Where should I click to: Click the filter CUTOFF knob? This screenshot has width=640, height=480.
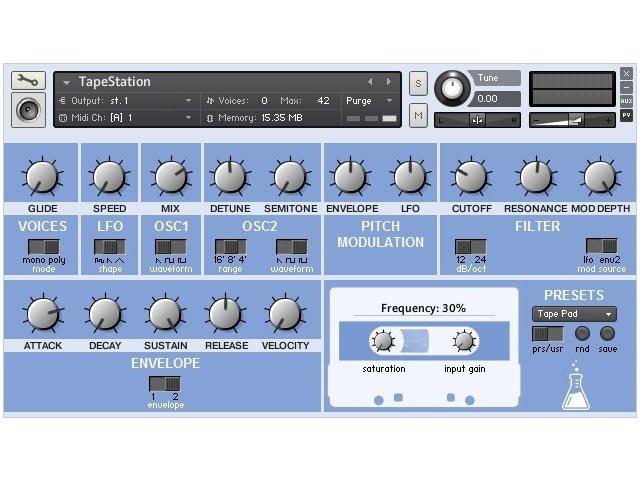coord(471,177)
